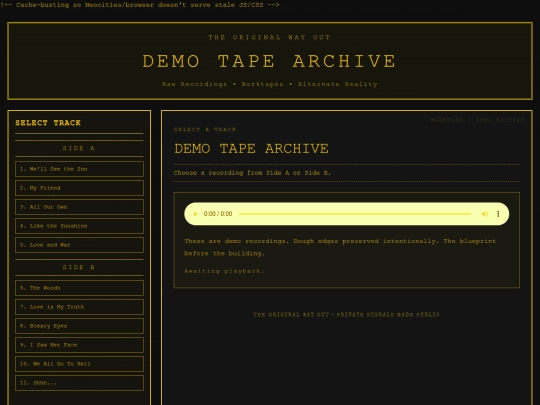Click the large DEMO TAPE ARCHIVE banner title
Image resolution: width=540 pixels, height=405 pixels.
tap(269, 61)
